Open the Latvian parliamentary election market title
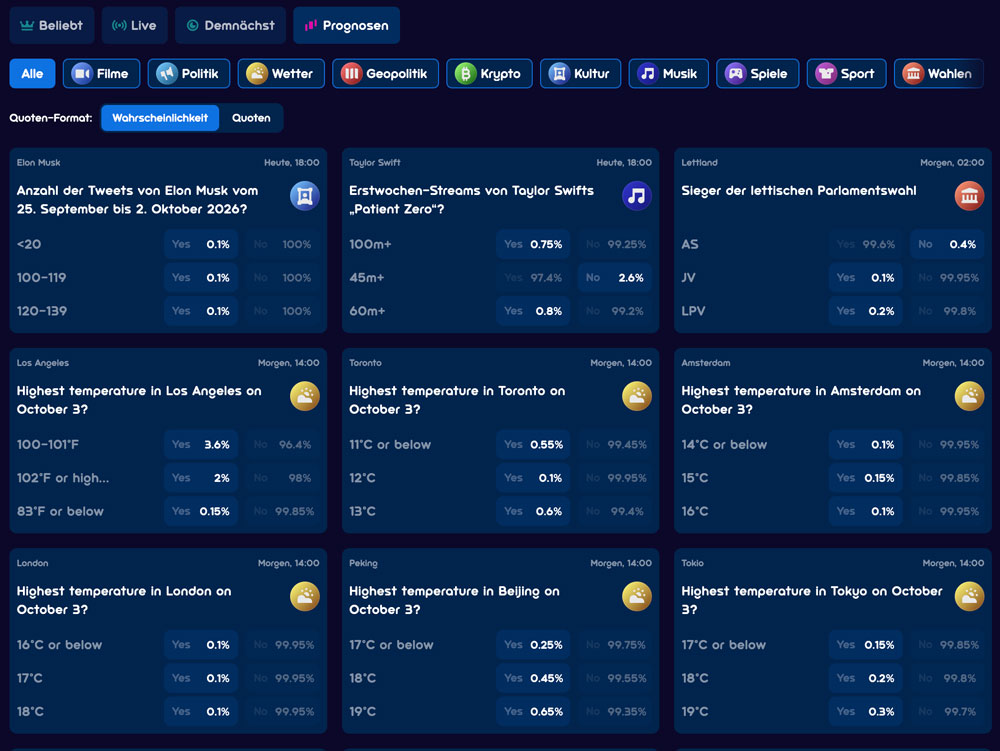The image size is (1000, 751). coord(798,191)
